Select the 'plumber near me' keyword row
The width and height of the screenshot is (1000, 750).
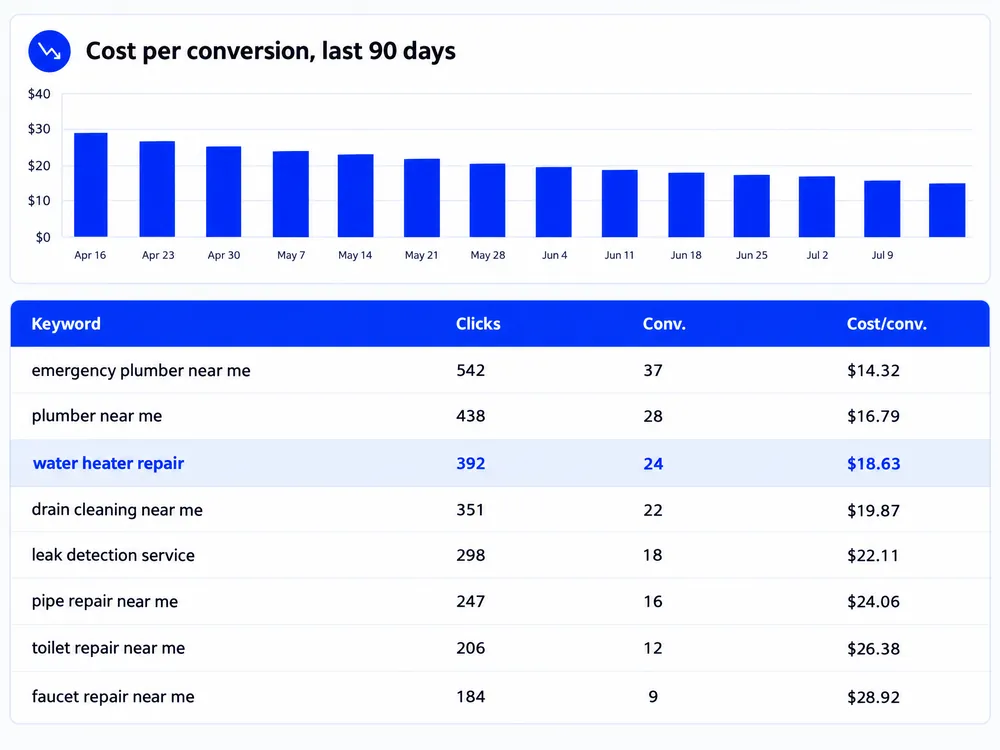click(500, 416)
